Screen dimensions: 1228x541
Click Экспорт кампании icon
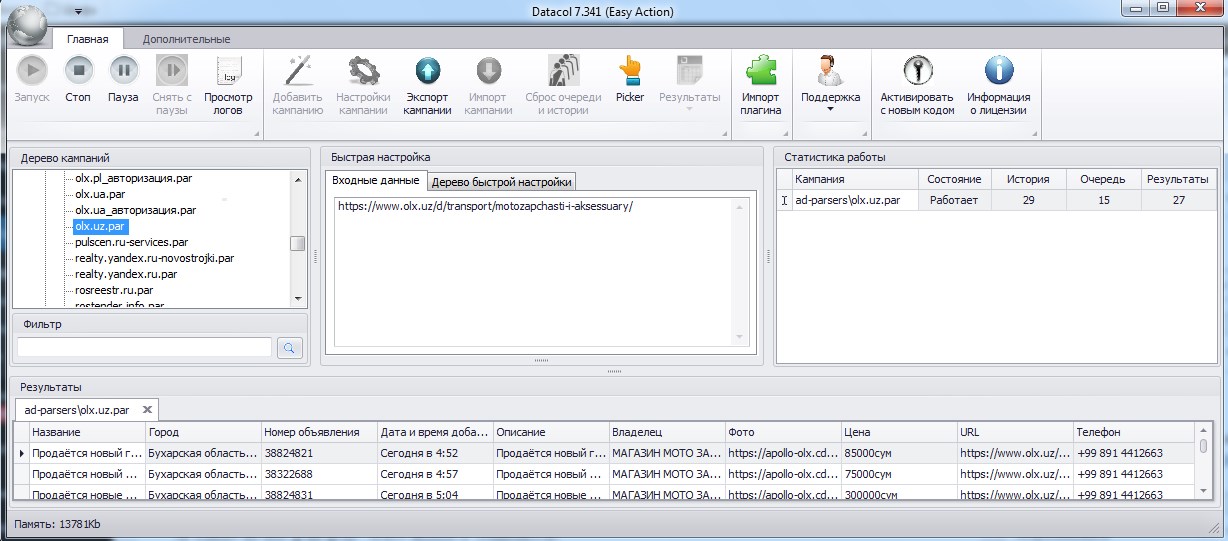[x=427, y=72]
